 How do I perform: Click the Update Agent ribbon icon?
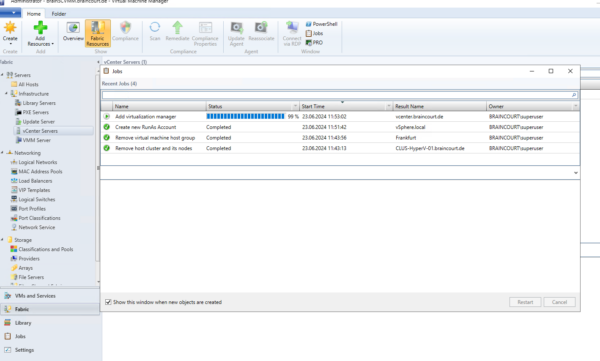pyautogui.click(x=236, y=28)
